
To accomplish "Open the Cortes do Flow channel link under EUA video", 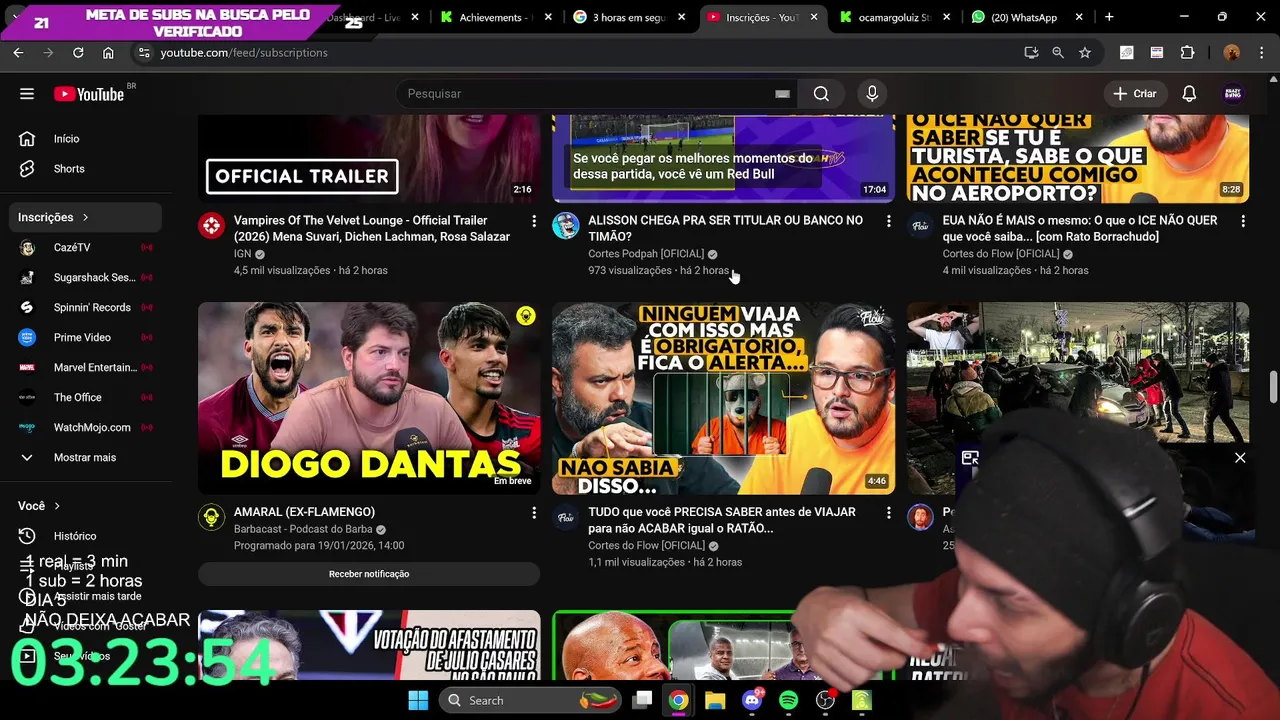I will pyautogui.click(x=1001, y=254).
